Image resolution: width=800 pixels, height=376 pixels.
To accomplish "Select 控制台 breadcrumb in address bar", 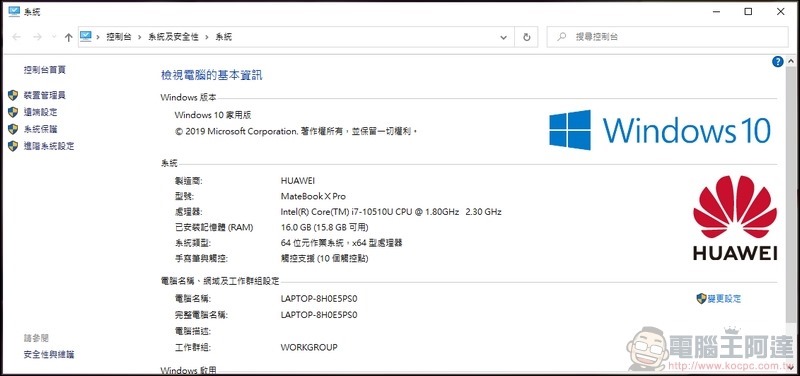I will click(x=118, y=37).
